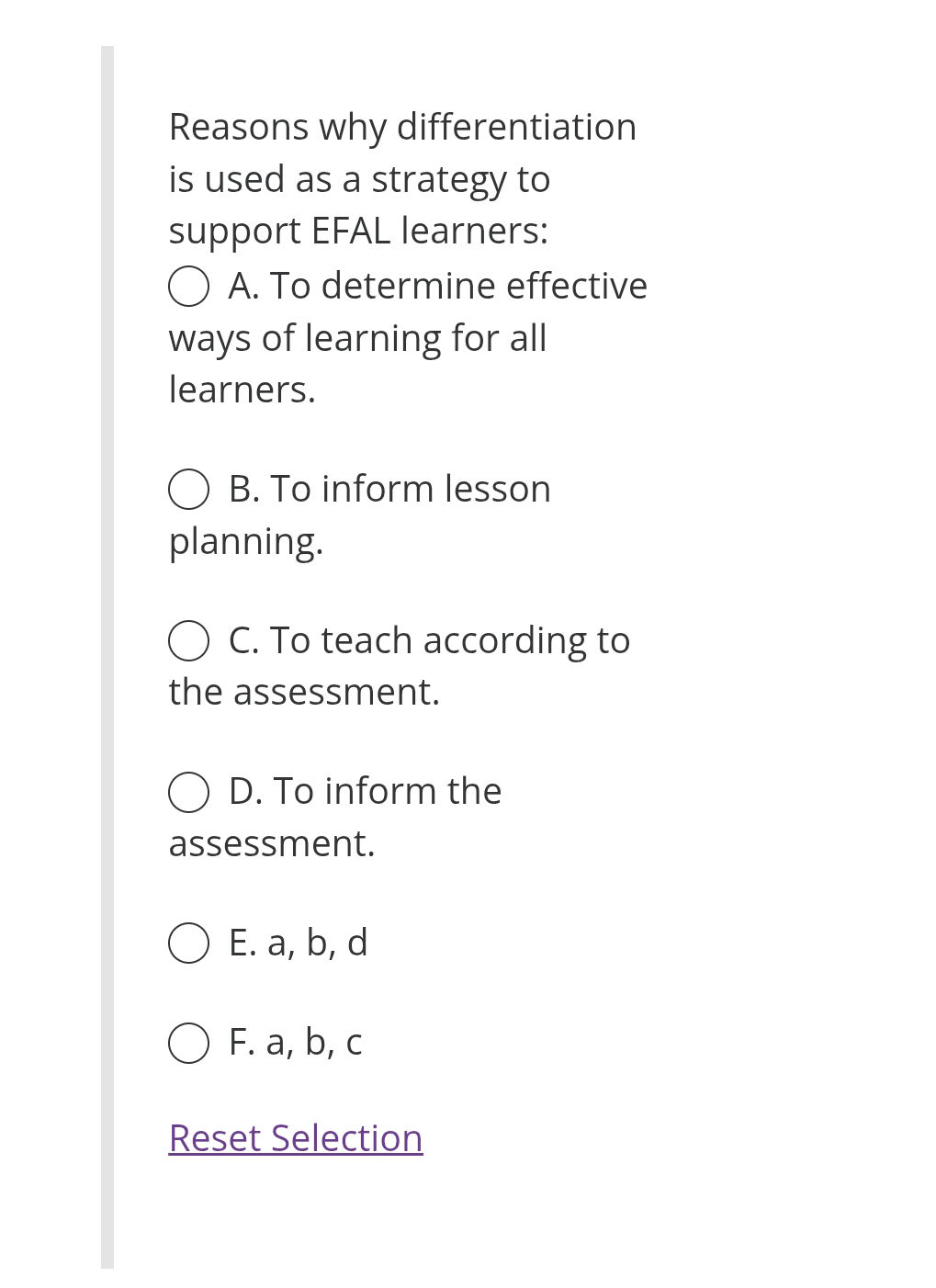936x1288 pixels.
Task: Click the Reset Selection link
Action: tap(296, 1138)
